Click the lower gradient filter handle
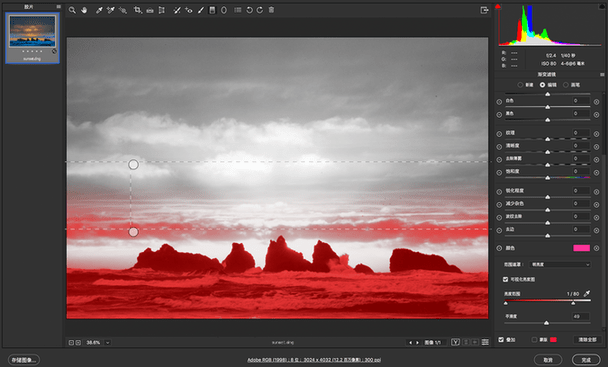 coord(133,232)
